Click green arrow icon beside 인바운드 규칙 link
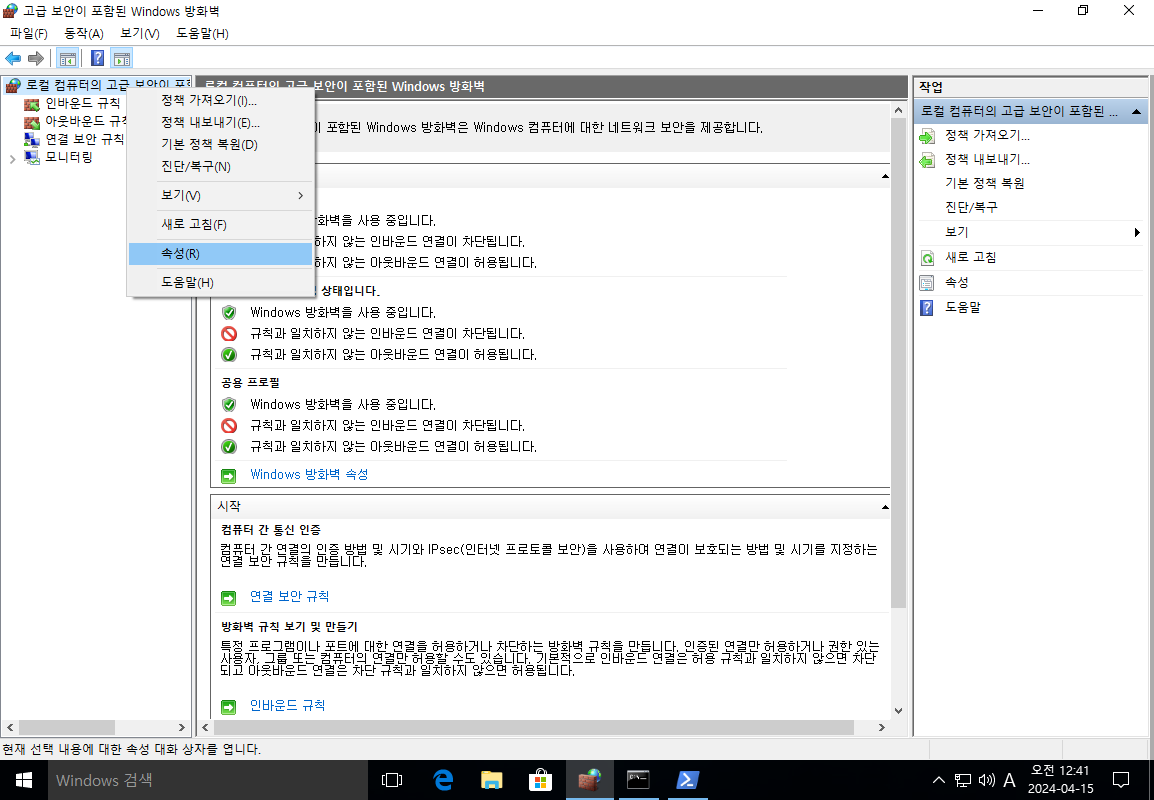 coord(229,707)
